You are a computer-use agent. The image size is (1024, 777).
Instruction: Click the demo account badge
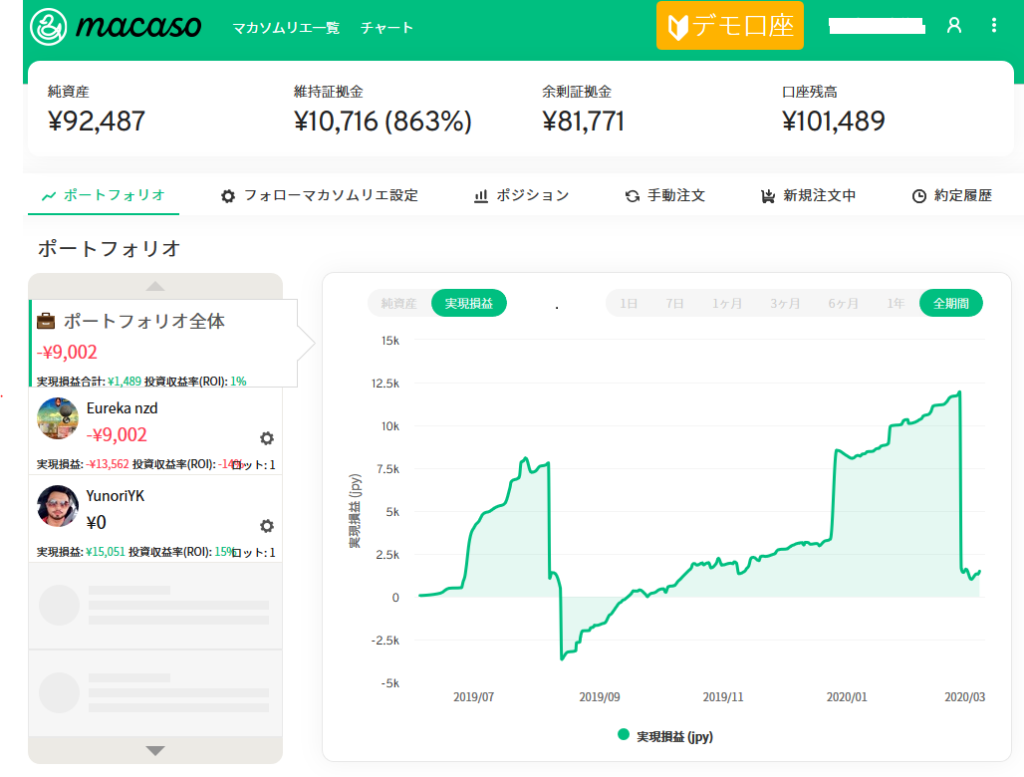point(730,27)
